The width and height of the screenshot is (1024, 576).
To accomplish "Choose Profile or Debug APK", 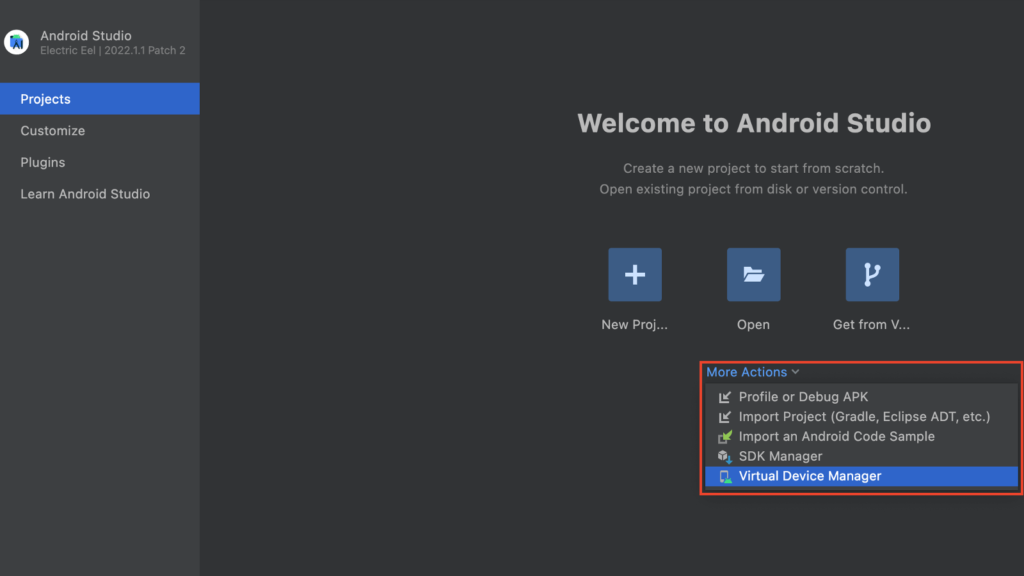I will coord(861,397).
